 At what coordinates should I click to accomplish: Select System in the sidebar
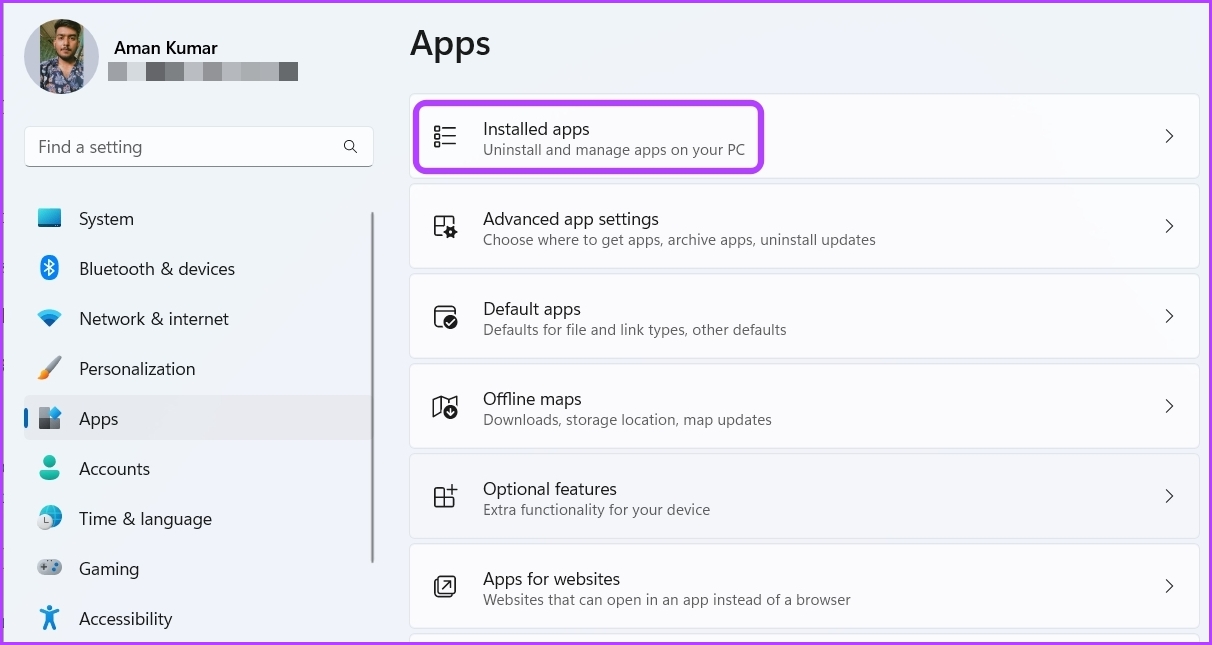coord(198,219)
